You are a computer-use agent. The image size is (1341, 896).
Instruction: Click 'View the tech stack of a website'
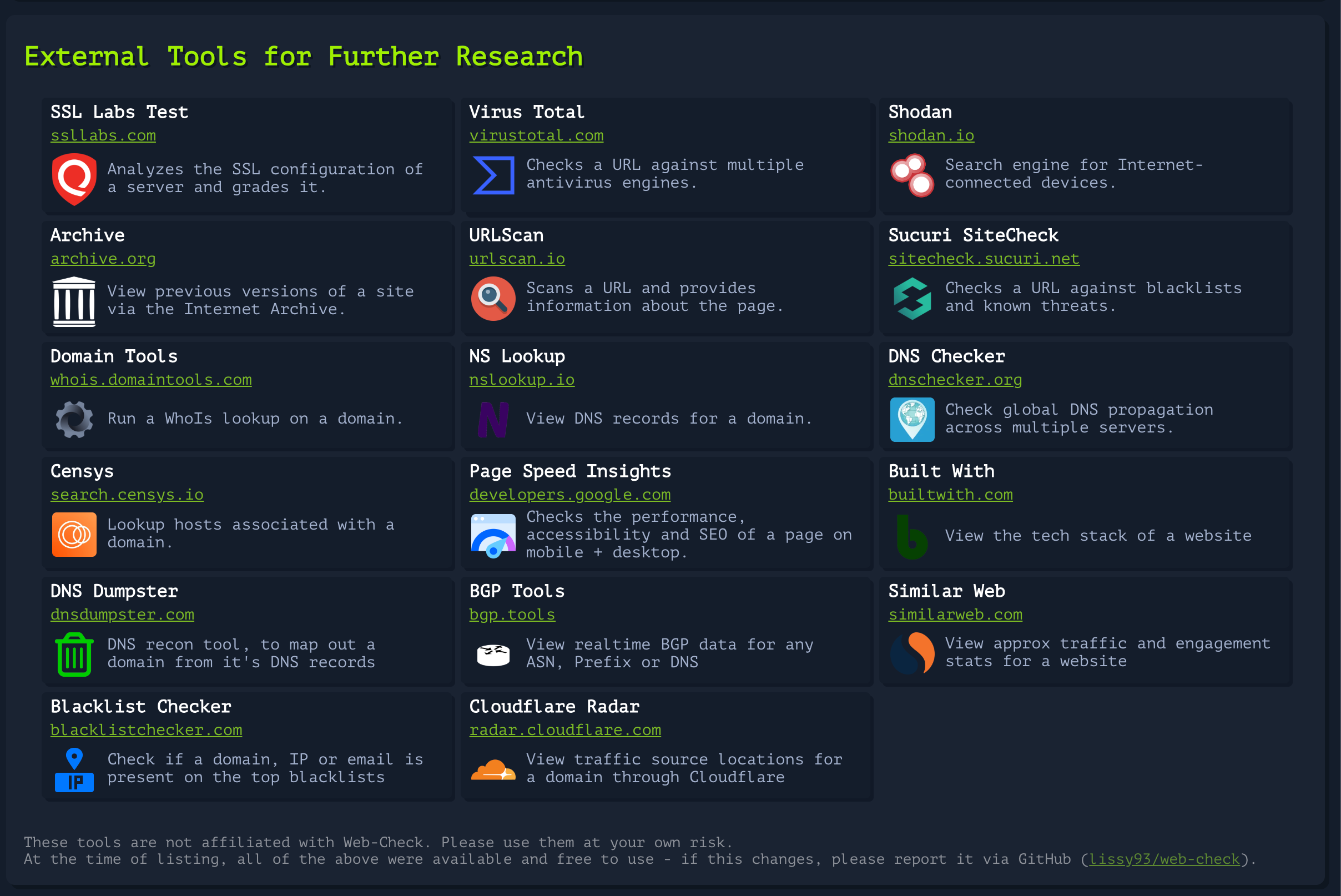(1098, 536)
